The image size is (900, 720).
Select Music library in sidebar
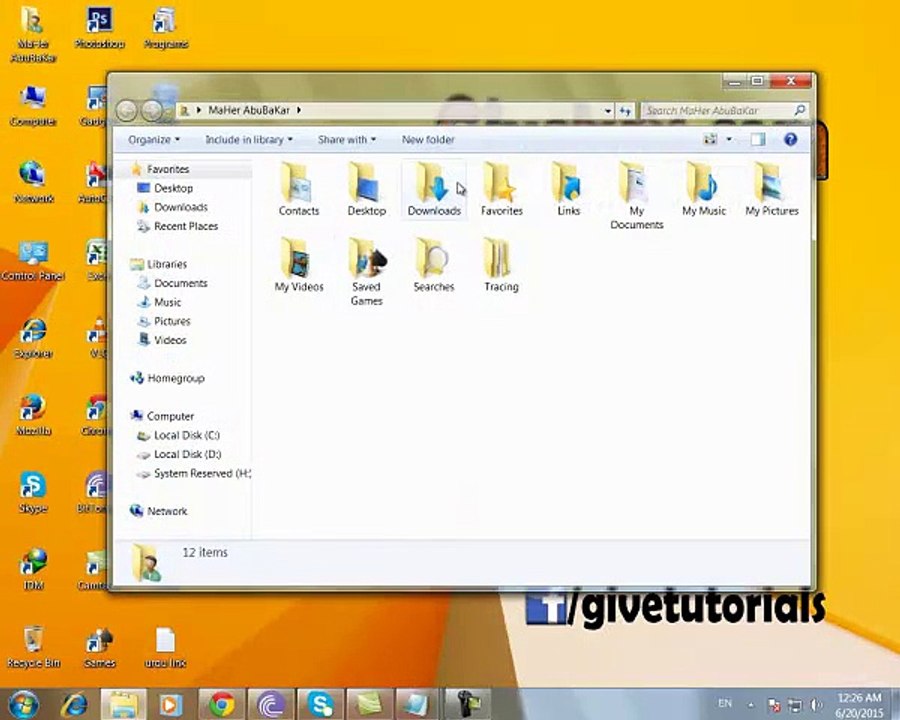pos(167,301)
